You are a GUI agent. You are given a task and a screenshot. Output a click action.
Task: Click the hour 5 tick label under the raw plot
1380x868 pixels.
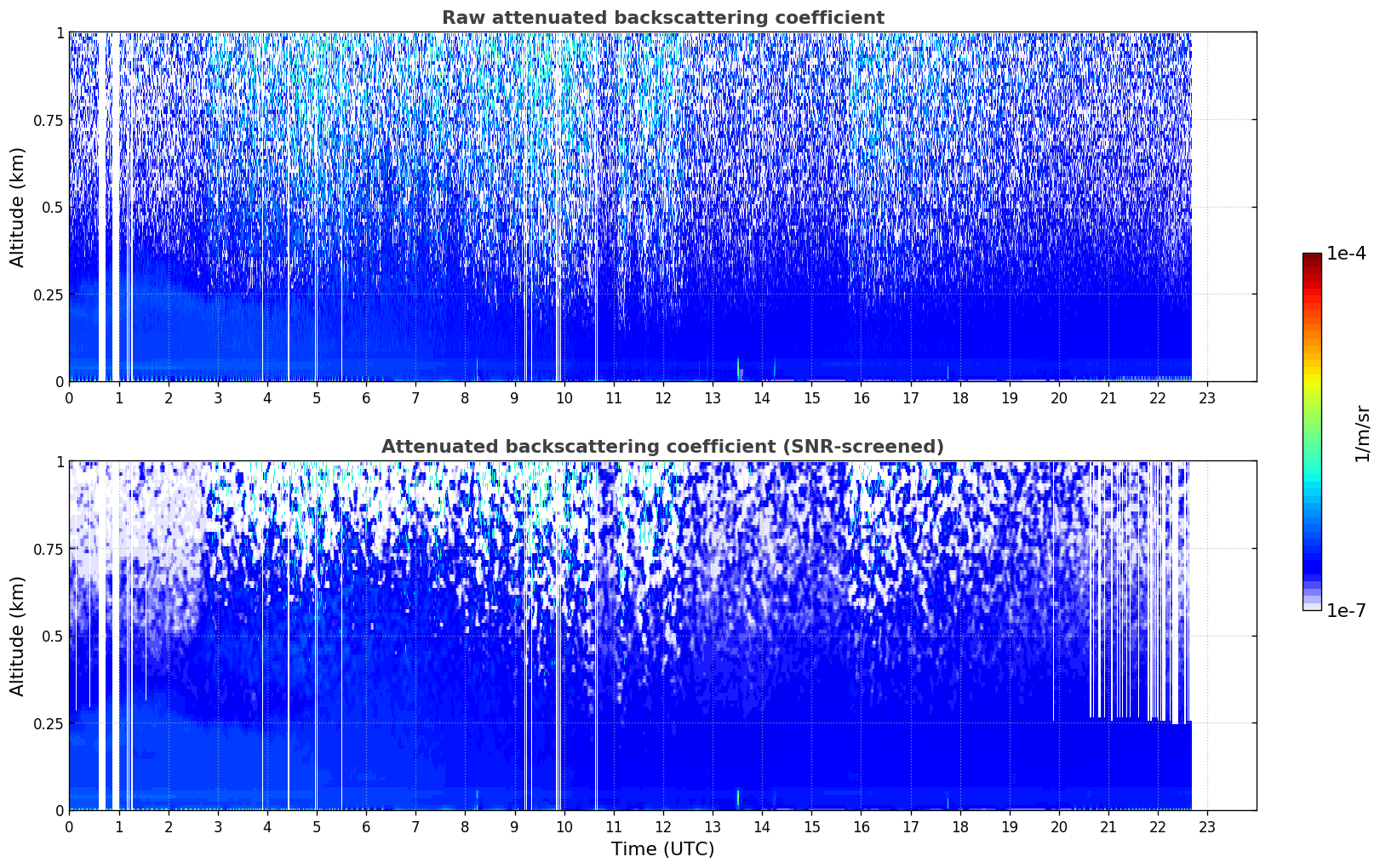[x=317, y=398]
